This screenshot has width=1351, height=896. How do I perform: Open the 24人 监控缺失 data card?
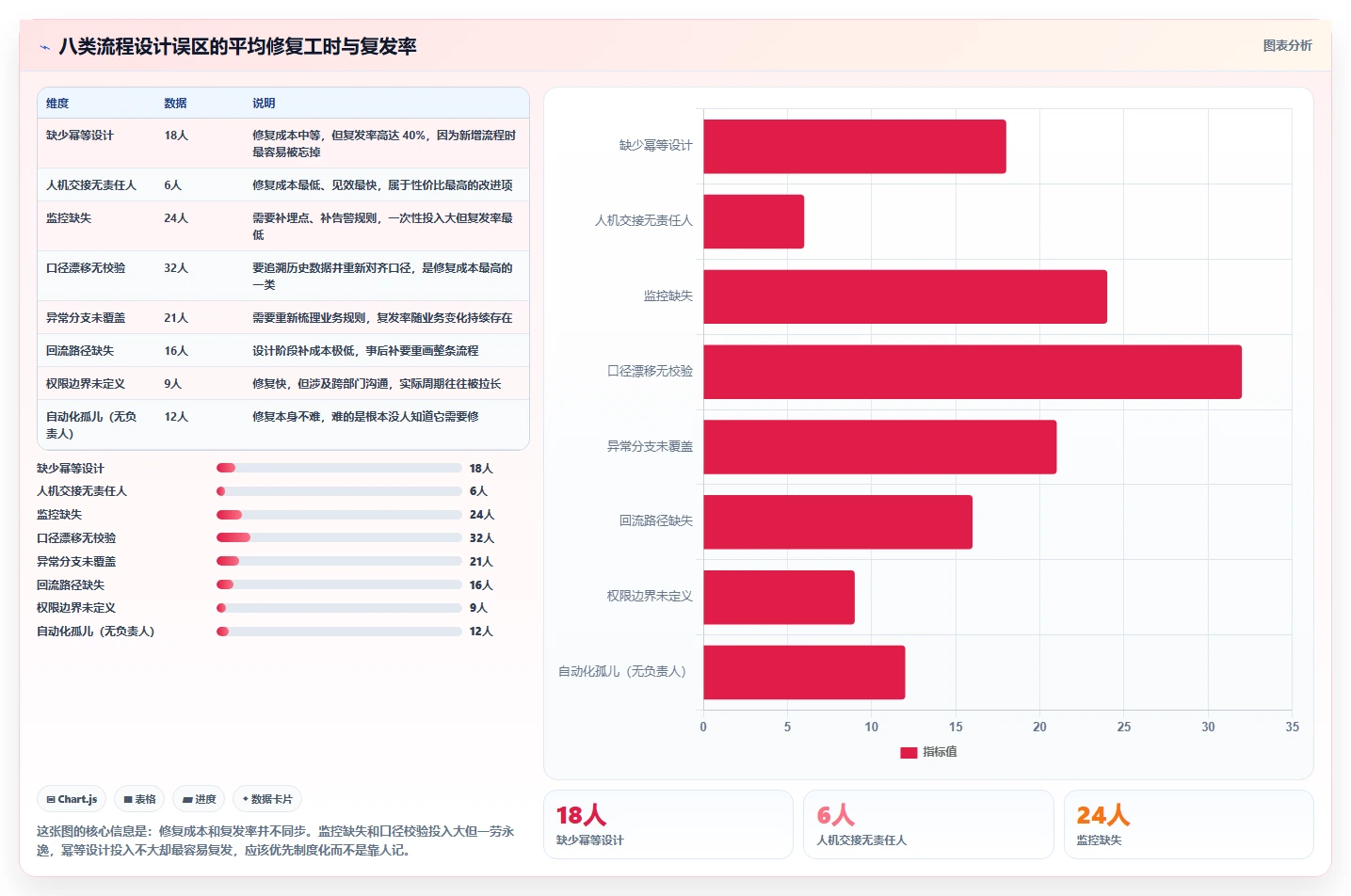click(1189, 824)
